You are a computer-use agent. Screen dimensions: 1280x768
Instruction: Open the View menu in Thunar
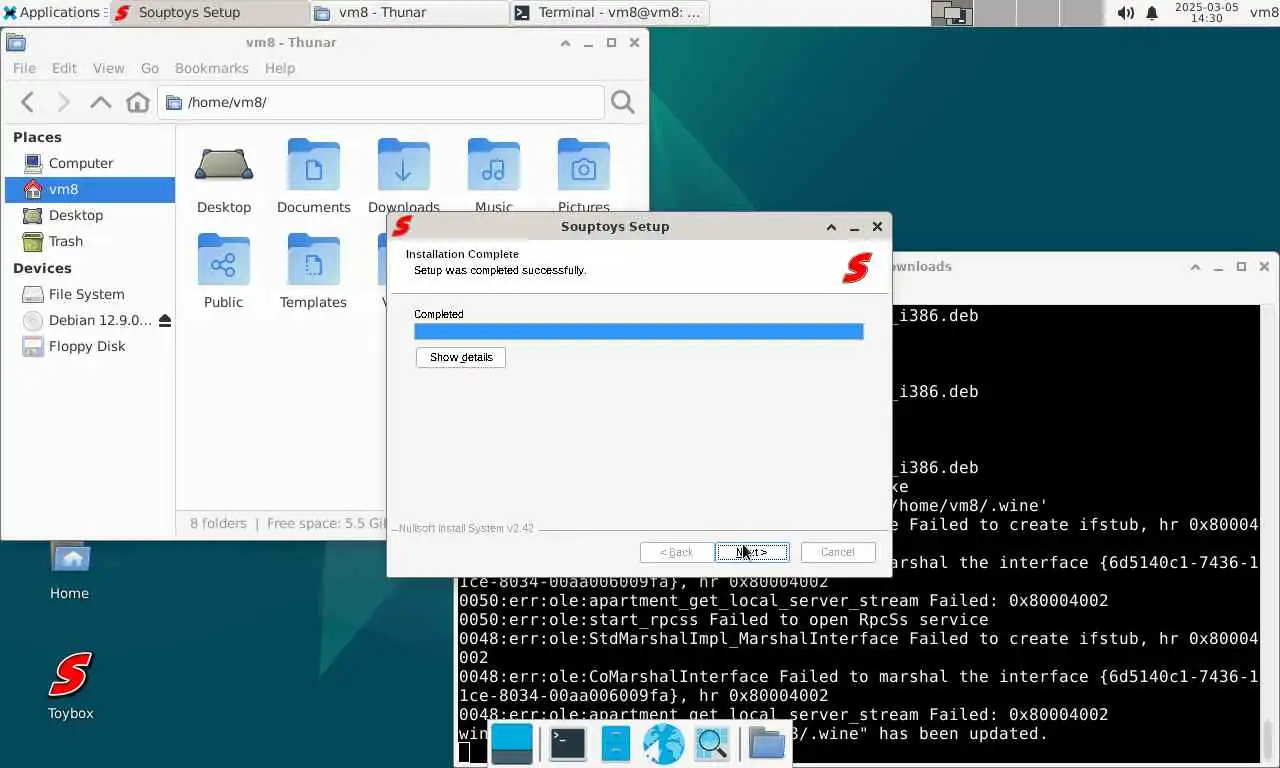click(109, 68)
